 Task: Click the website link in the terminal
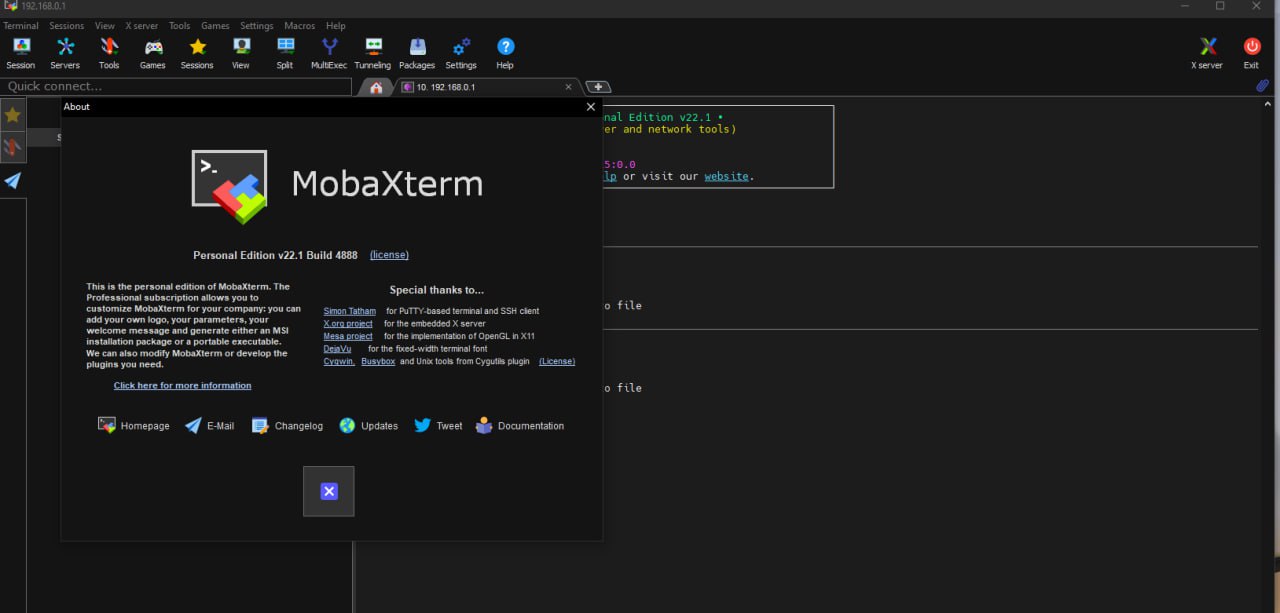pyautogui.click(x=727, y=176)
